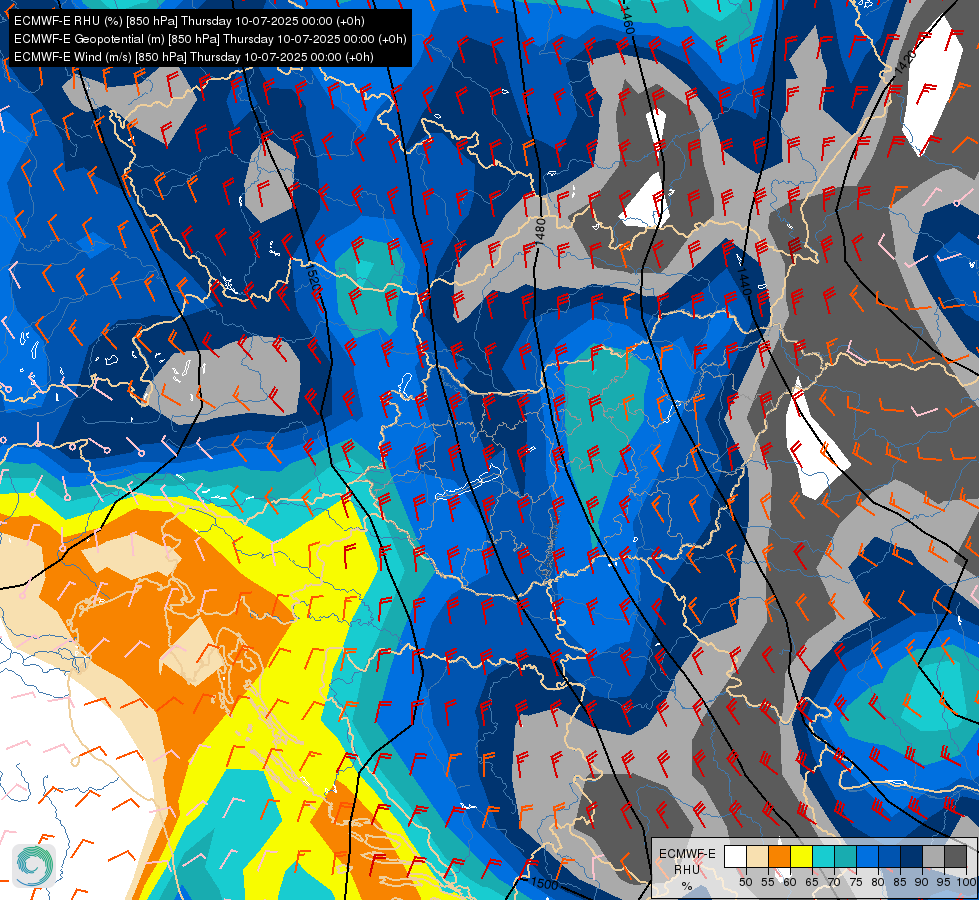Click the legend tick value 90
The image size is (979, 900).
922,882
